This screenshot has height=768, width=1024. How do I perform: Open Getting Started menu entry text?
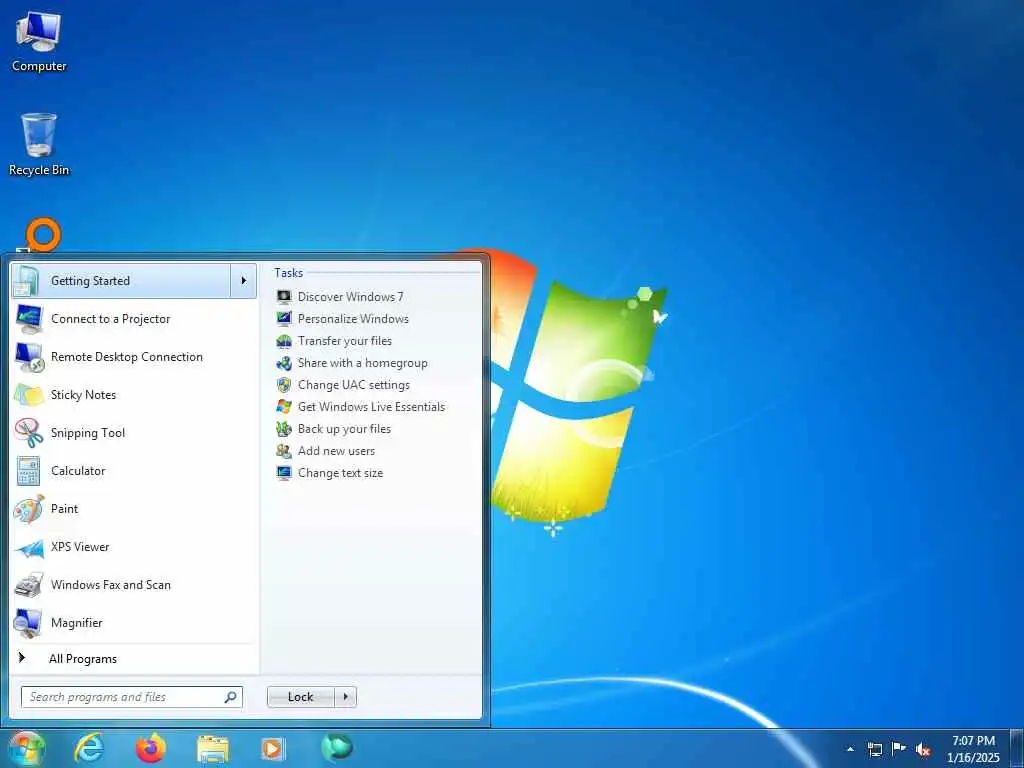90,281
